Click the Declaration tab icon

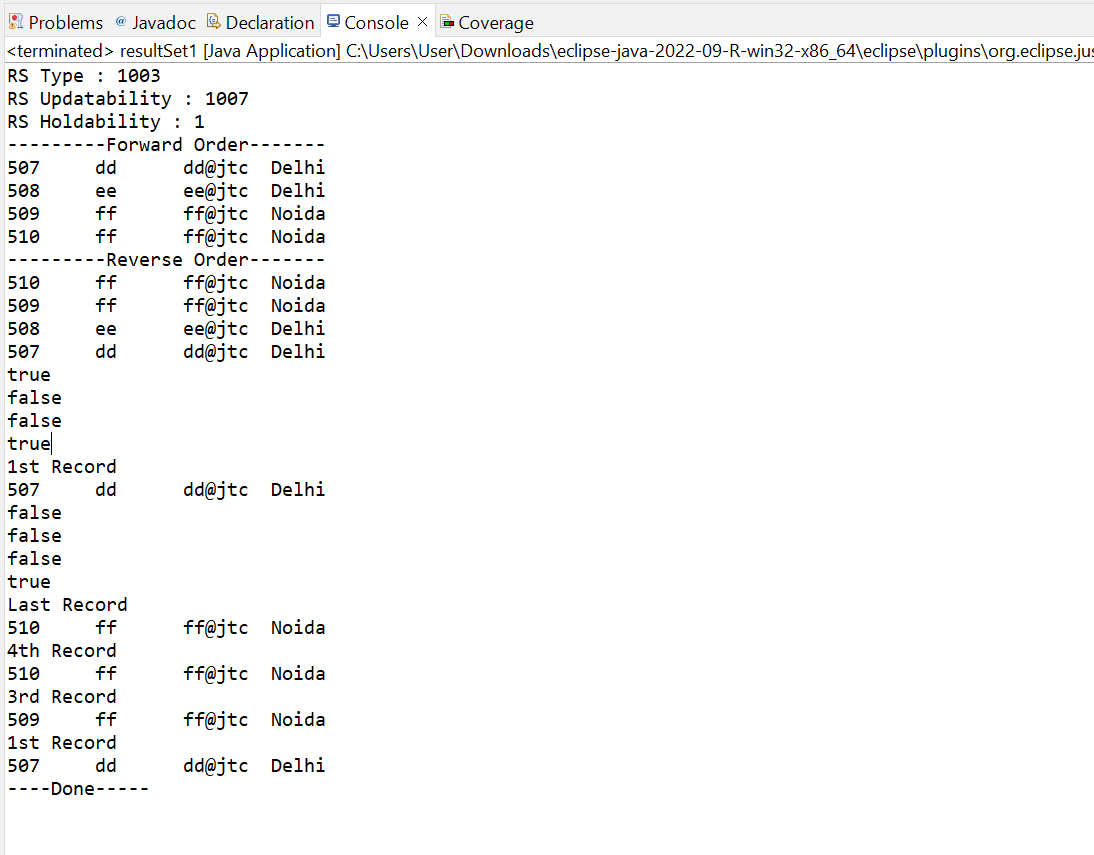click(214, 22)
